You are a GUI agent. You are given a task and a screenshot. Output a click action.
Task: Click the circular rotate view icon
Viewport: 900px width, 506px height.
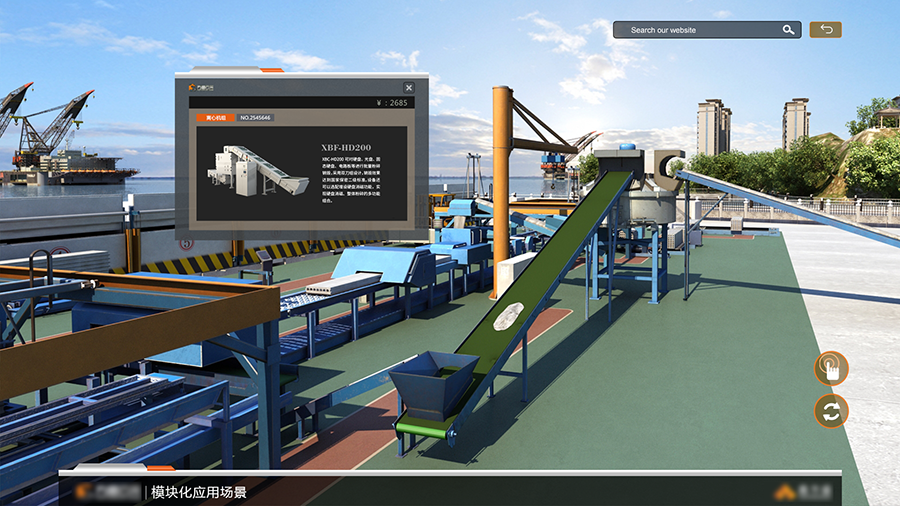tap(831, 411)
